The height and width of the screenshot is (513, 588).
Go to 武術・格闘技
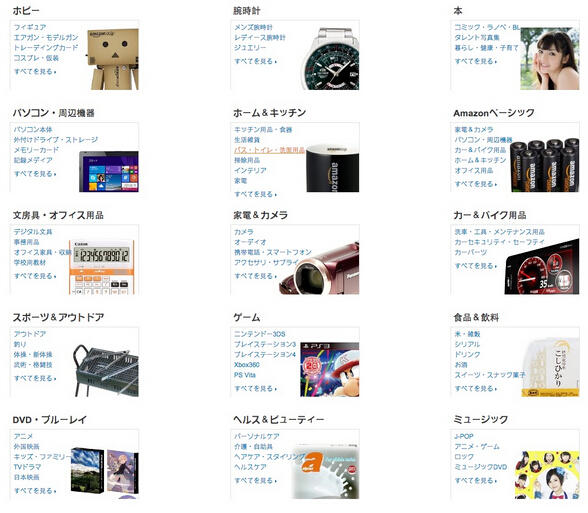pyautogui.click(x=33, y=364)
